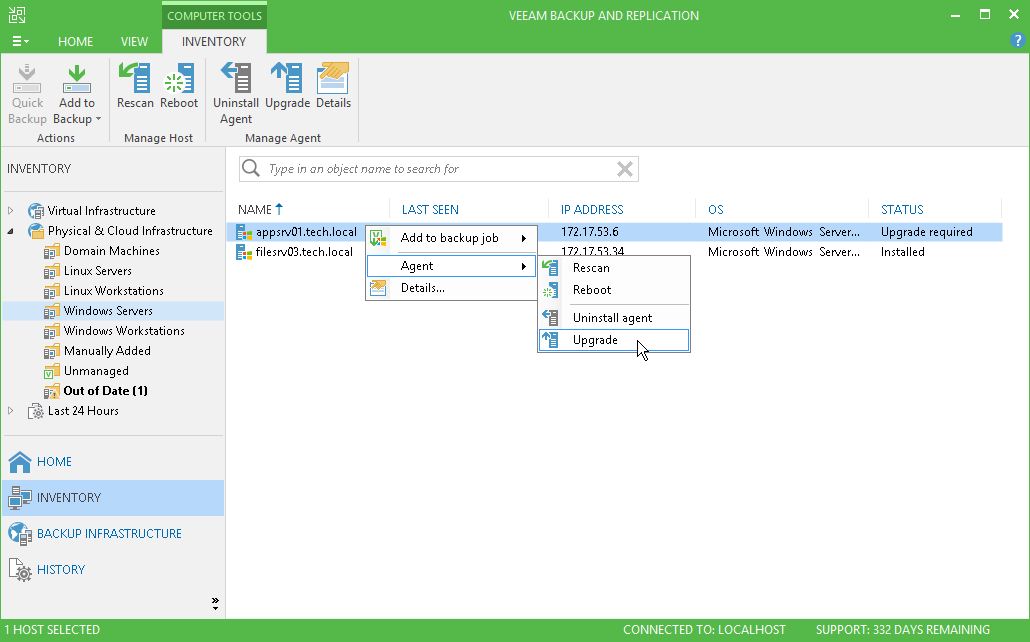The image size is (1030, 642).
Task: Select the Linux Servers group
Action: (97, 271)
